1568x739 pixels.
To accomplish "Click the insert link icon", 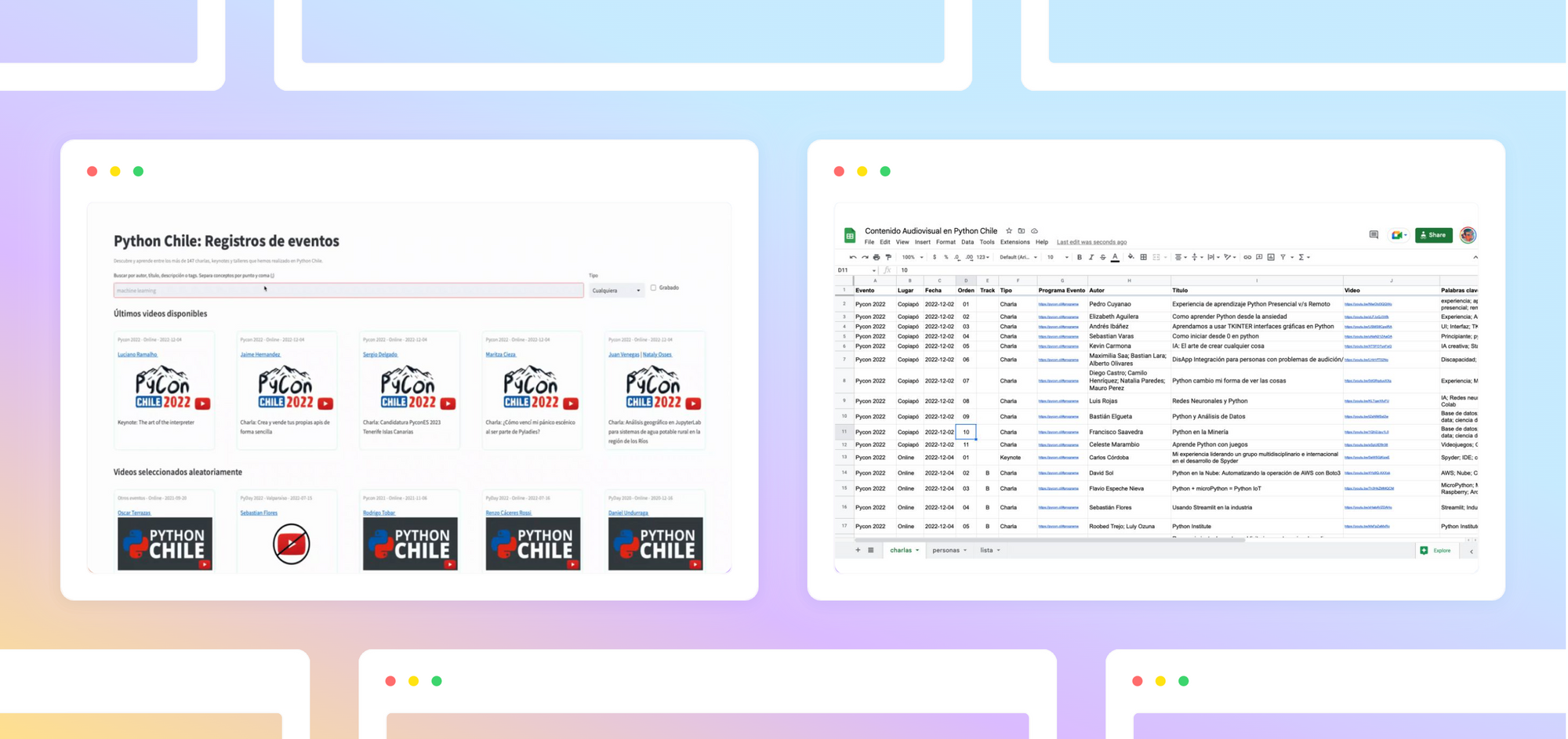I will point(1247,257).
